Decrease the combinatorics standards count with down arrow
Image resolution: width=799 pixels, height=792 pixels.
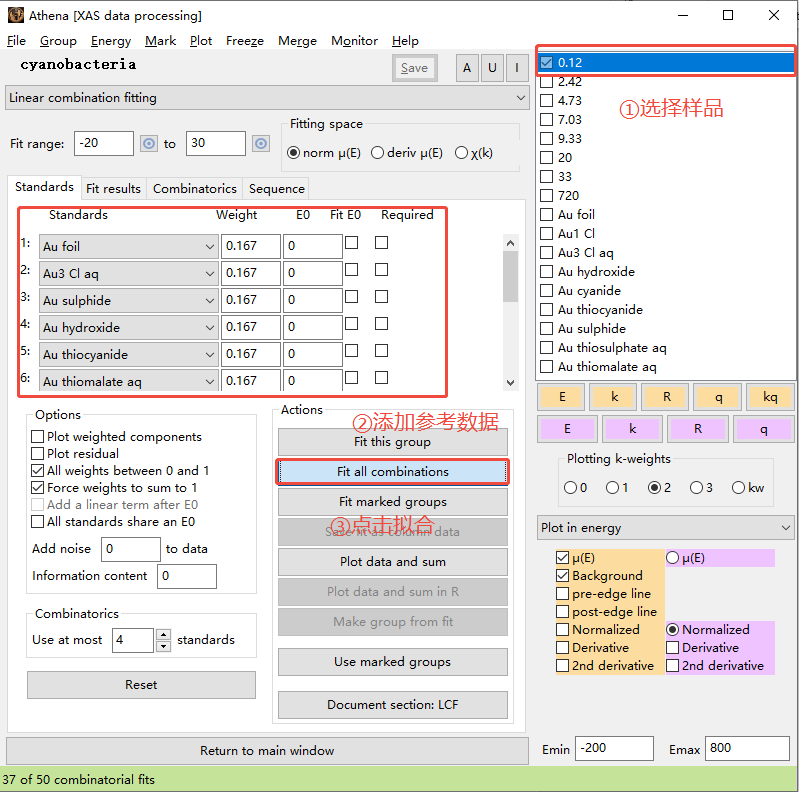coord(163,646)
